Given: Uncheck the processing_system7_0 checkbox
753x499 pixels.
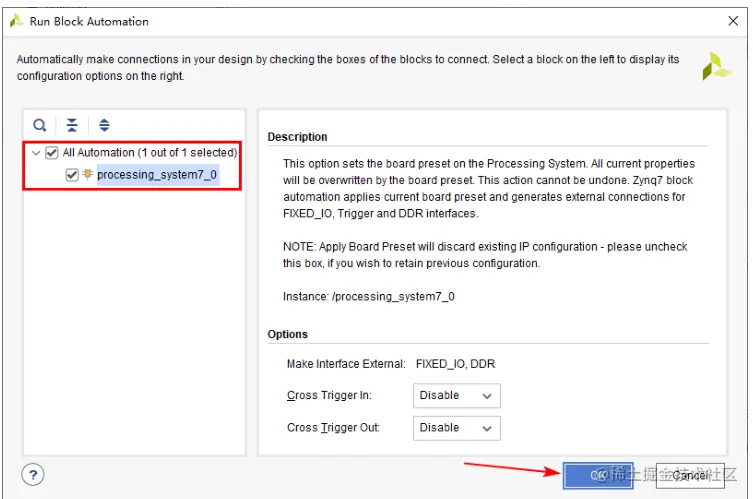Looking at the screenshot, I should point(72,175).
